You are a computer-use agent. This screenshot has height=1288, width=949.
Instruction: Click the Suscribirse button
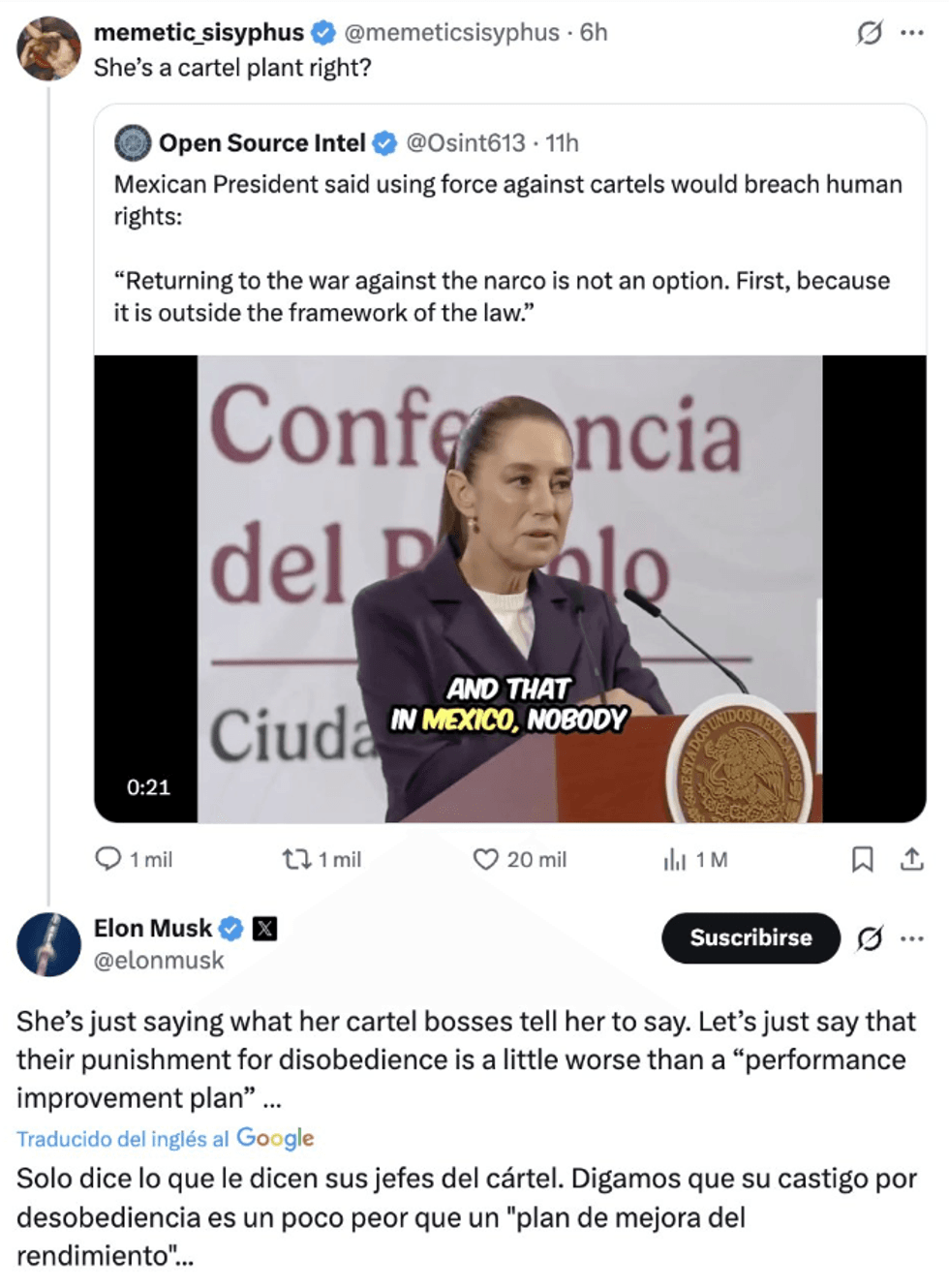[750, 937]
